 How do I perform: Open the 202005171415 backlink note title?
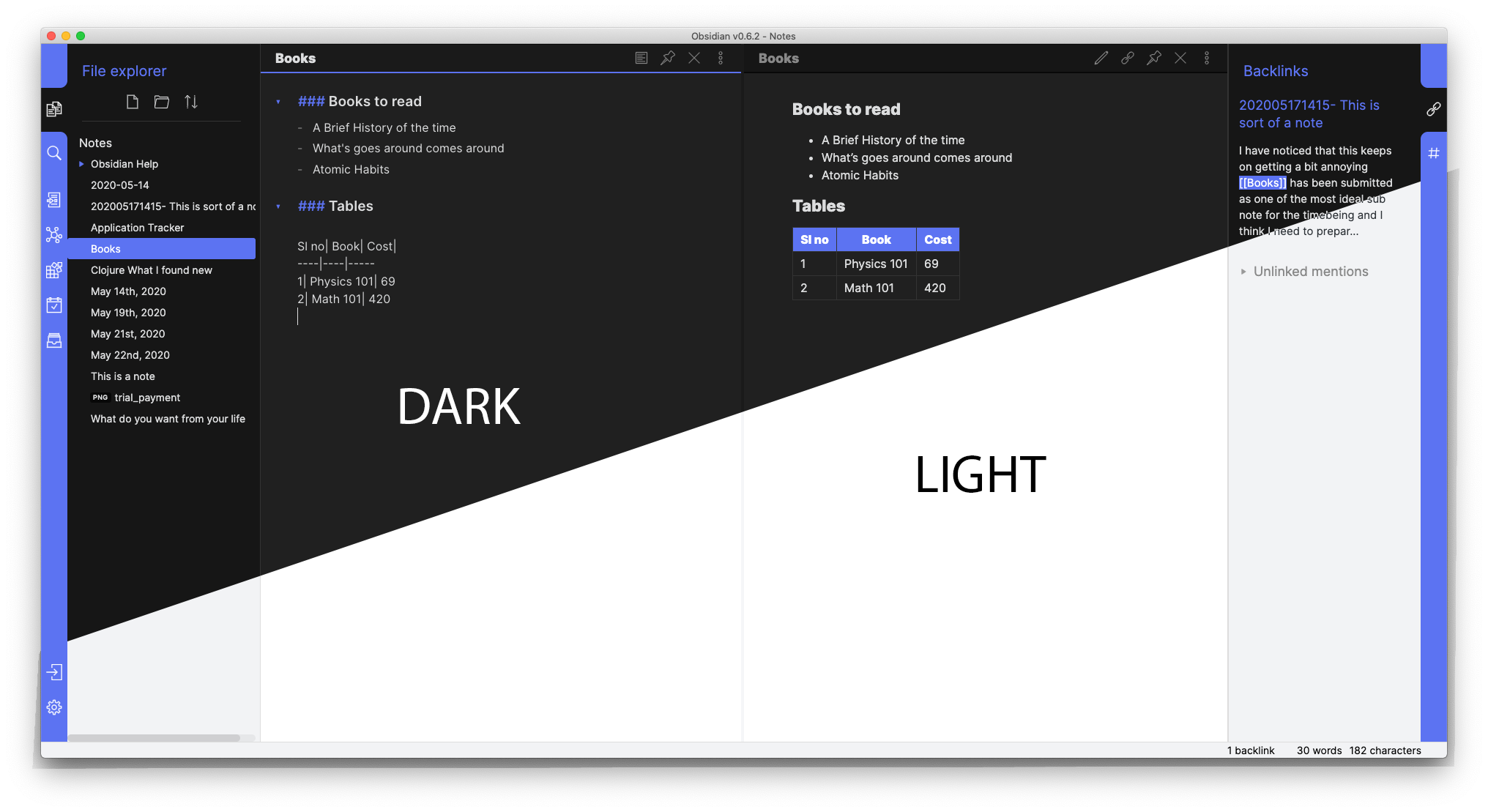pyautogui.click(x=1309, y=113)
